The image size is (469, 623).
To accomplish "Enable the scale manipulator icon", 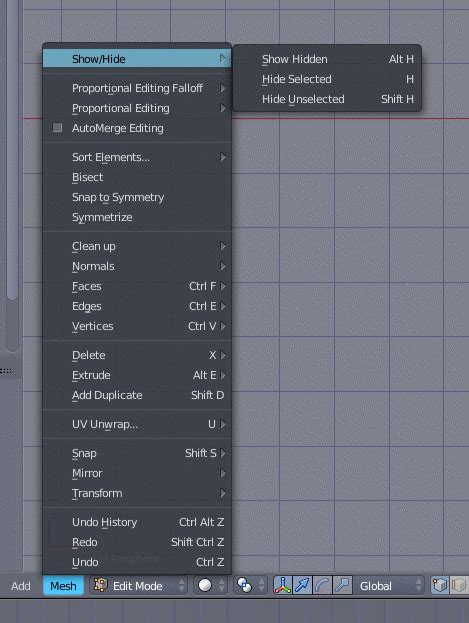I will tap(342, 585).
